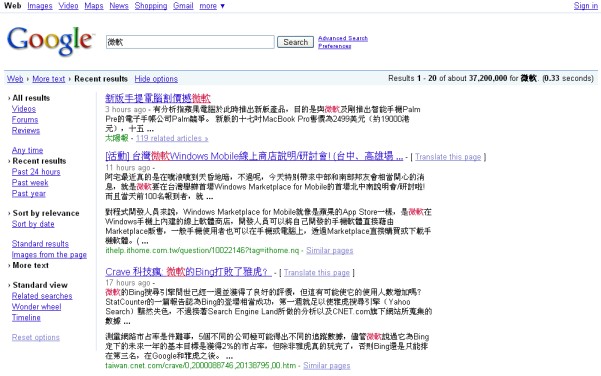Click the results count text '37,200,000'
Image resolution: width=601 pixels, height=376 pixels.
488,78
